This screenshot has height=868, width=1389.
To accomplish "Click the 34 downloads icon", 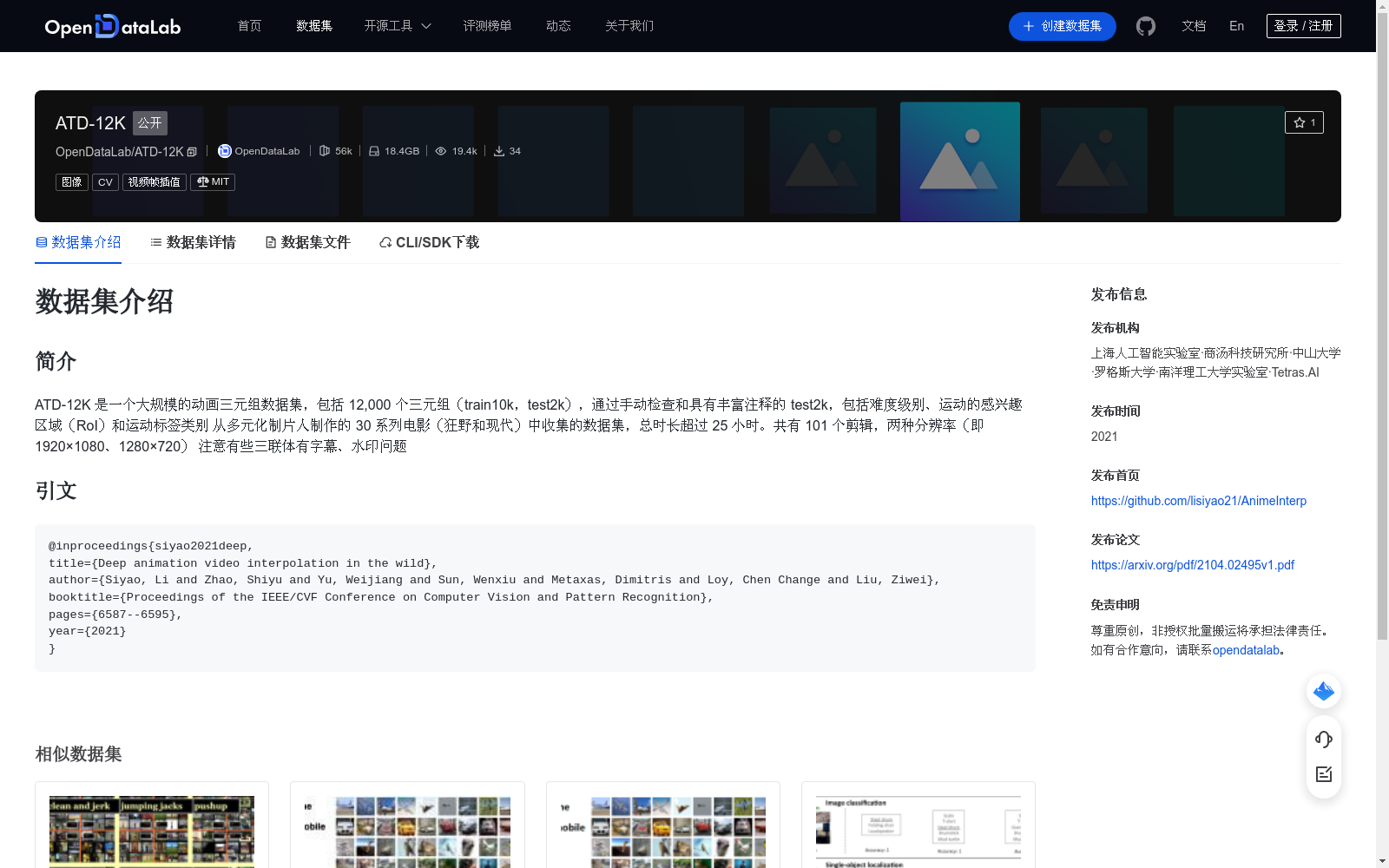I will [x=499, y=151].
